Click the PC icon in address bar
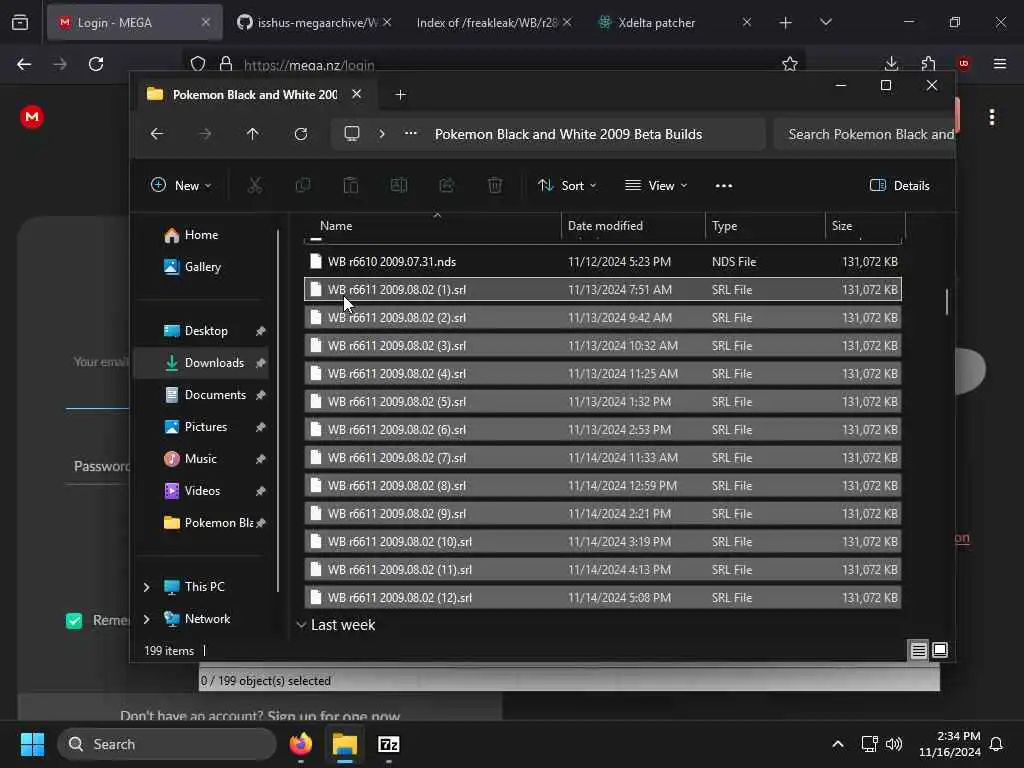Screen dimensions: 1024x768 (x=352, y=134)
